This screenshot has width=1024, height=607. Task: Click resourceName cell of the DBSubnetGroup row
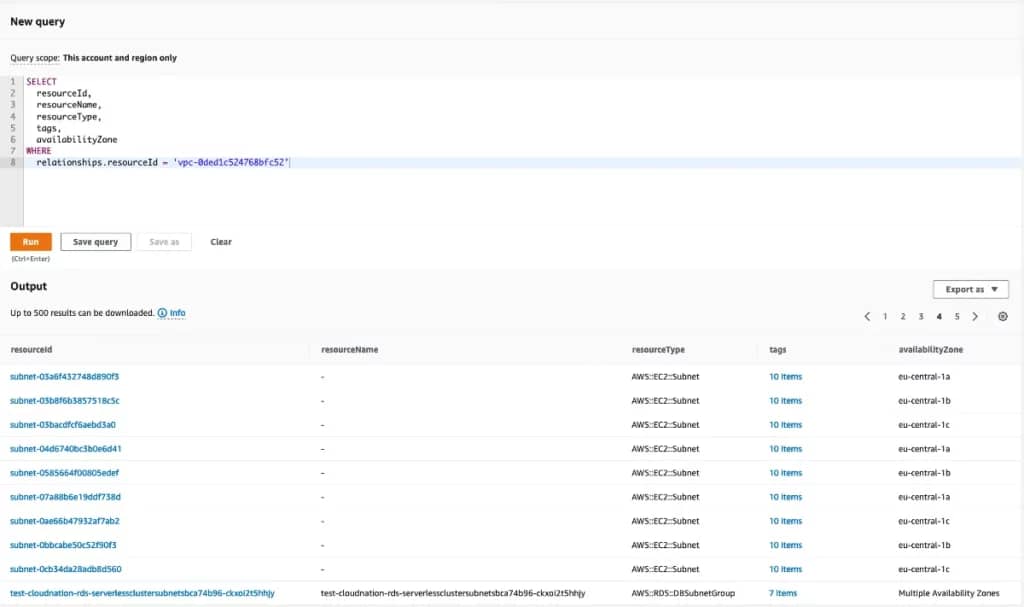click(453, 593)
